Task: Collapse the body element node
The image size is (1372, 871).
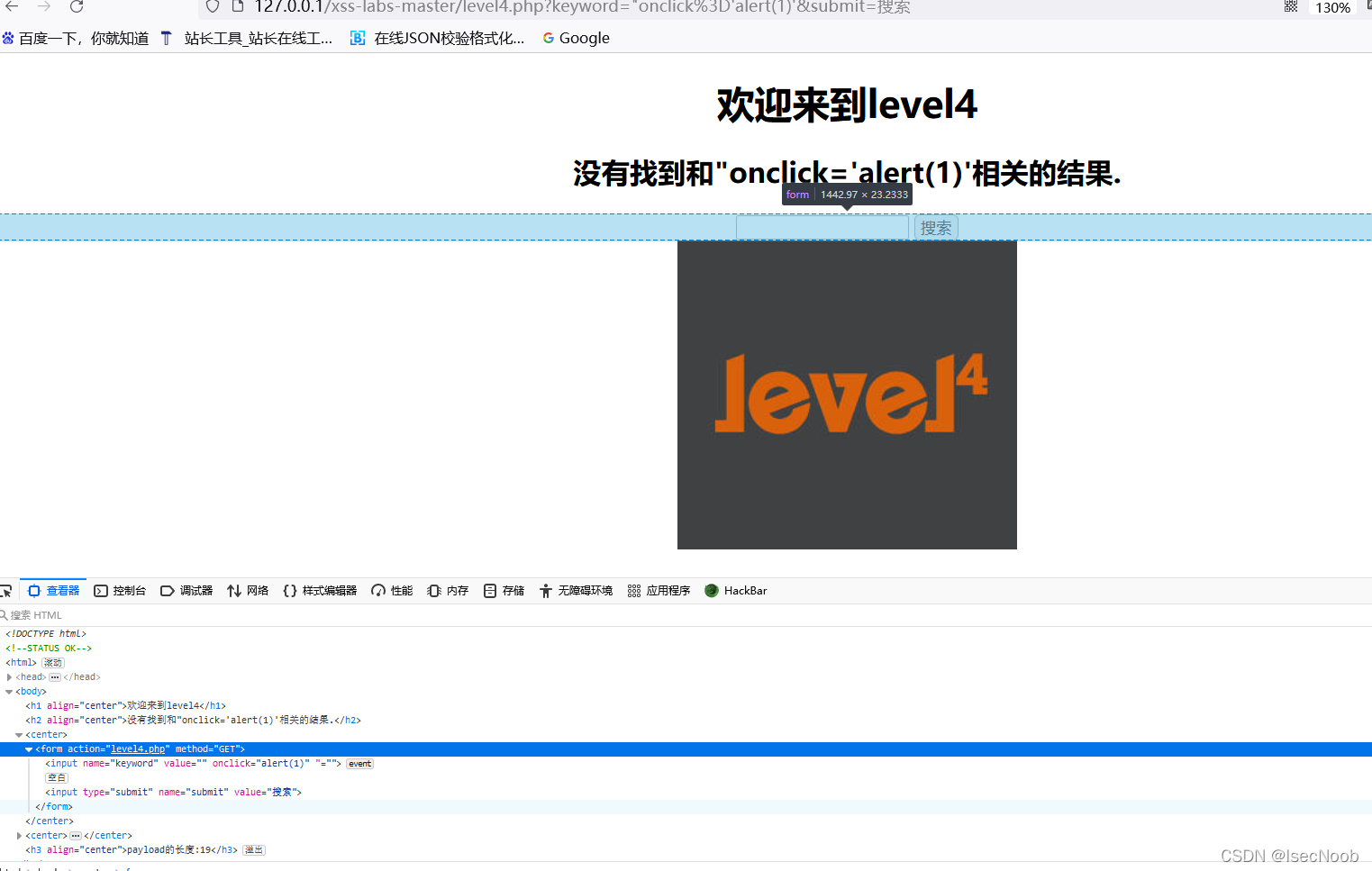Action: [7, 691]
